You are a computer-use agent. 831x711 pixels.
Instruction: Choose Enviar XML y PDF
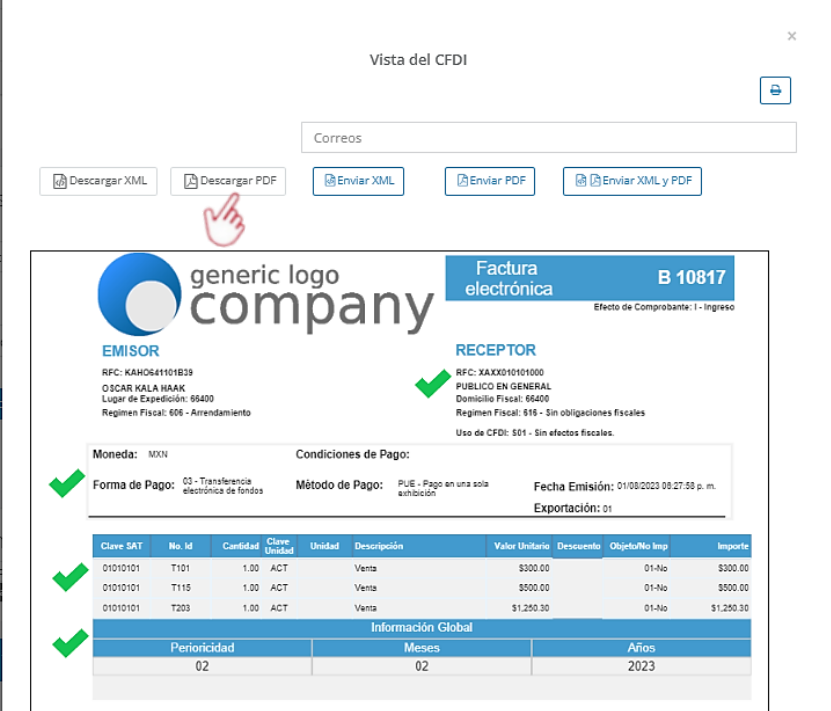[632, 181]
